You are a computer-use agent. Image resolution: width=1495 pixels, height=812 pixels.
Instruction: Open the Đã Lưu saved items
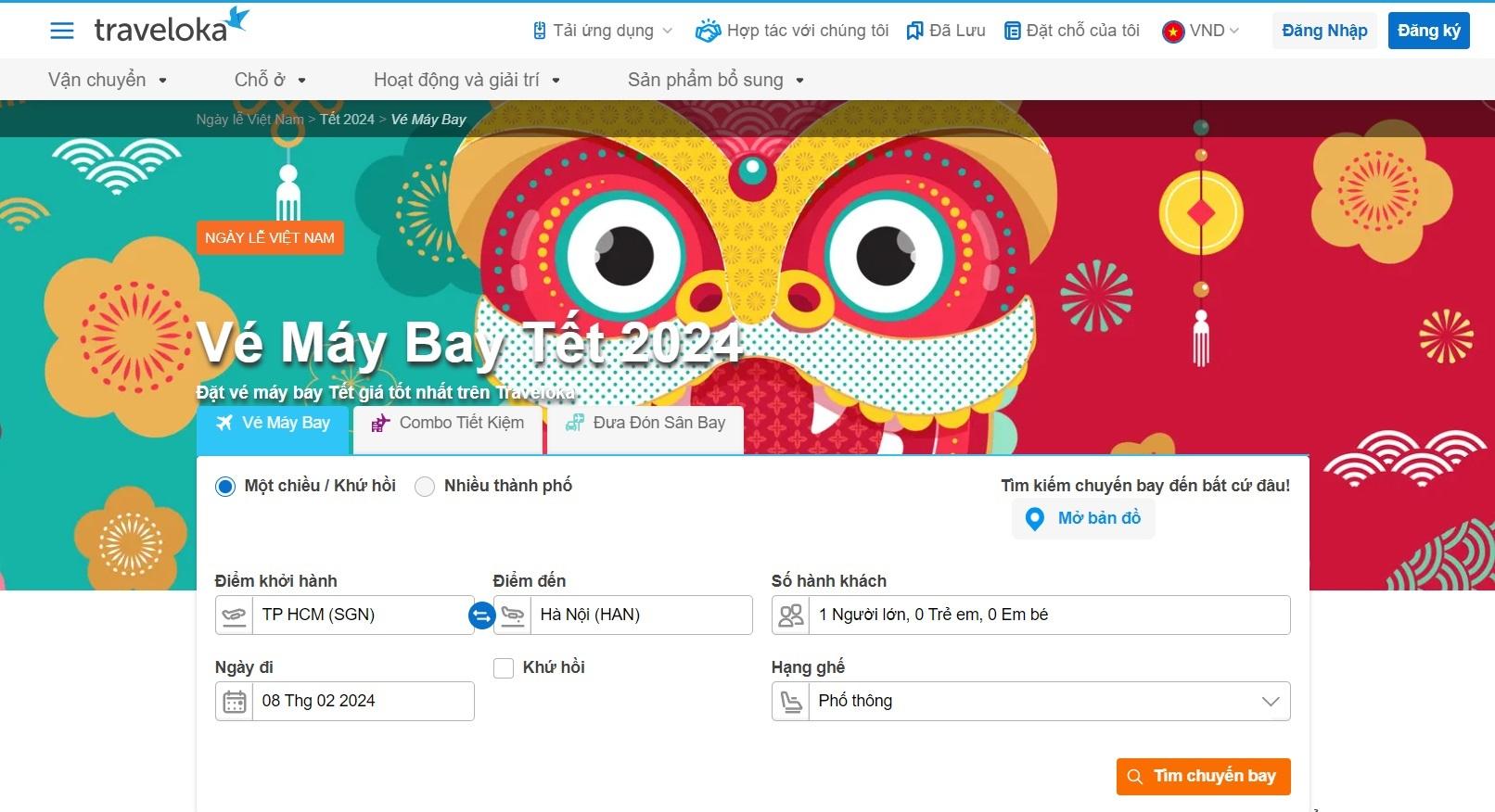(x=946, y=31)
